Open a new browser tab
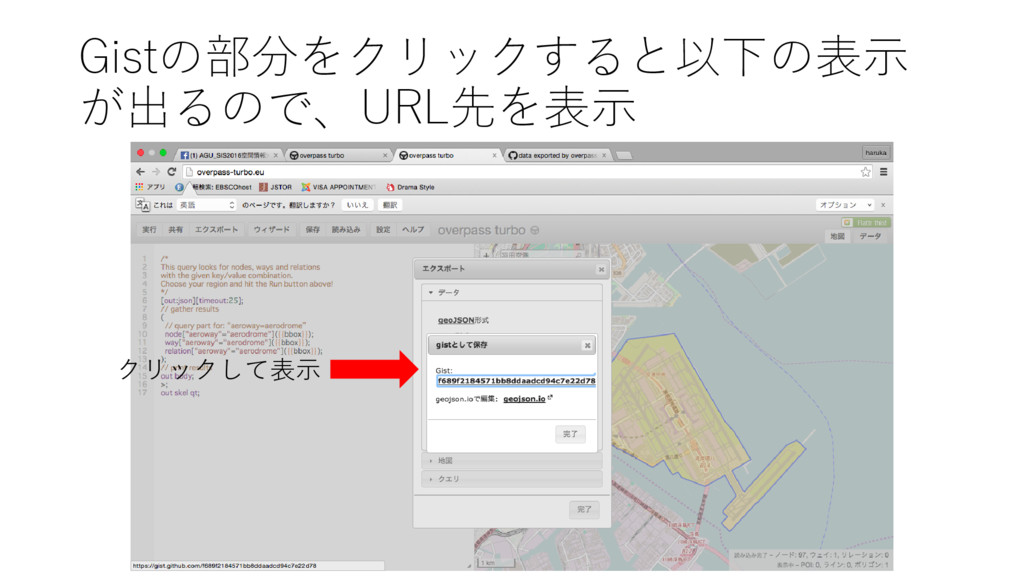 [x=624, y=155]
